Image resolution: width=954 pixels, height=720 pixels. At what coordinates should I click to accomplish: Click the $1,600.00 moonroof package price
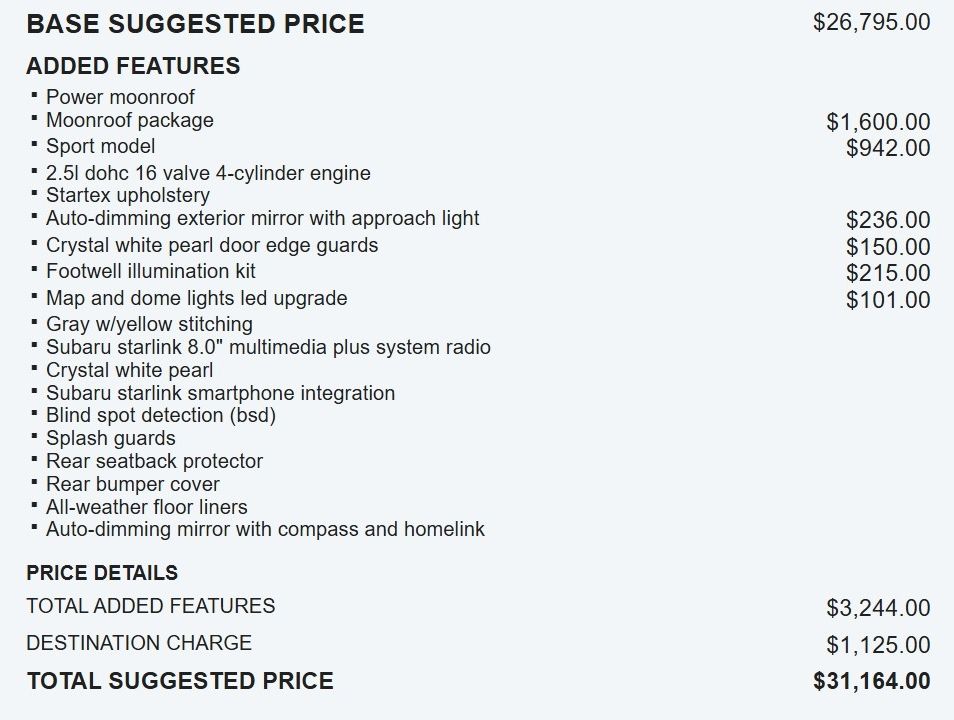[878, 122]
